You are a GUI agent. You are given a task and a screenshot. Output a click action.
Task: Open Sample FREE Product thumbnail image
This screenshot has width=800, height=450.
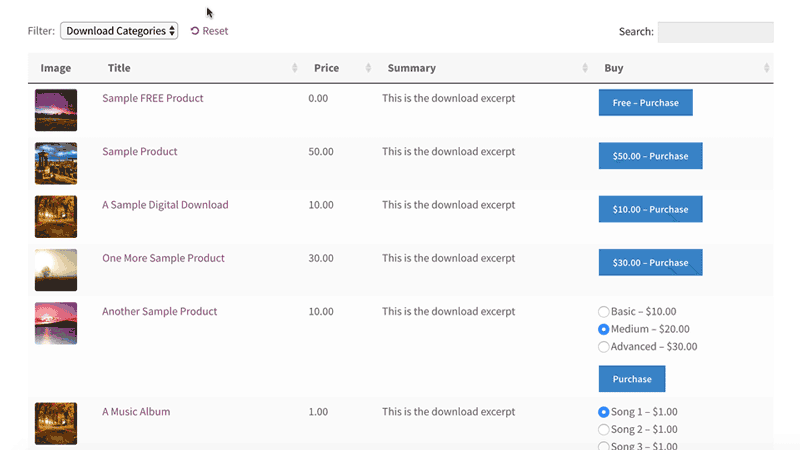[x=56, y=110]
